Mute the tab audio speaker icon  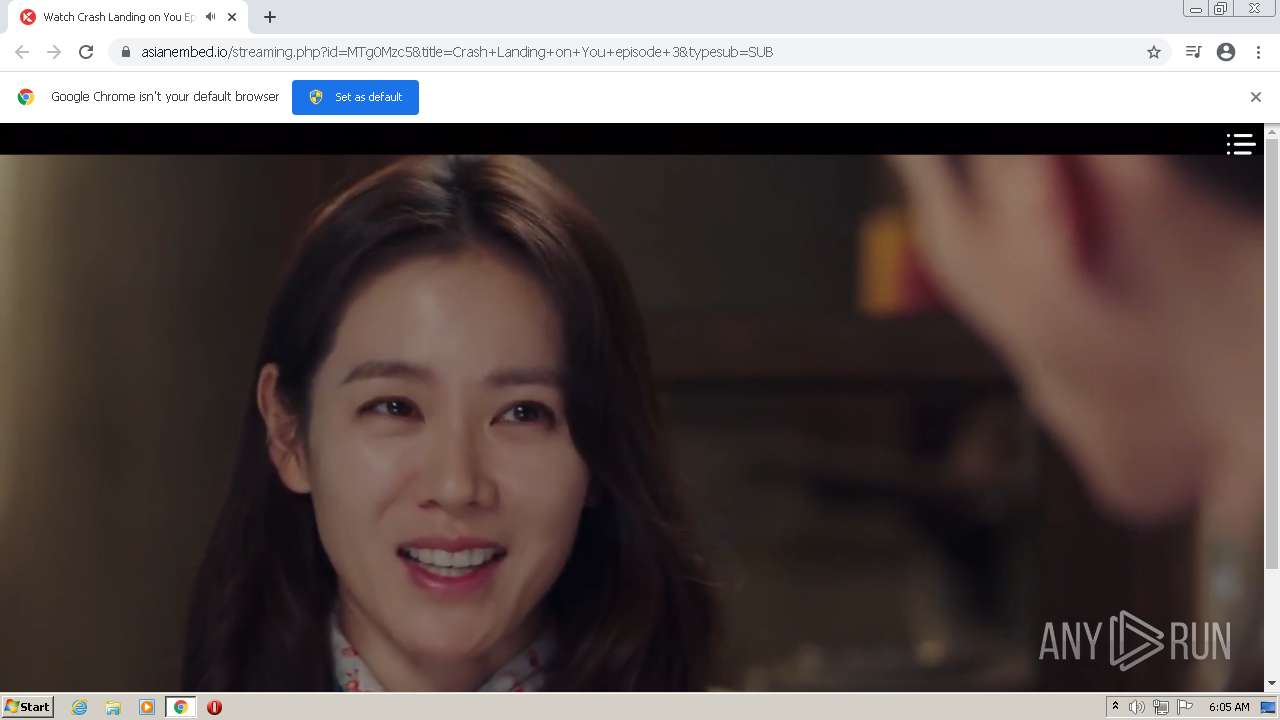point(210,17)
